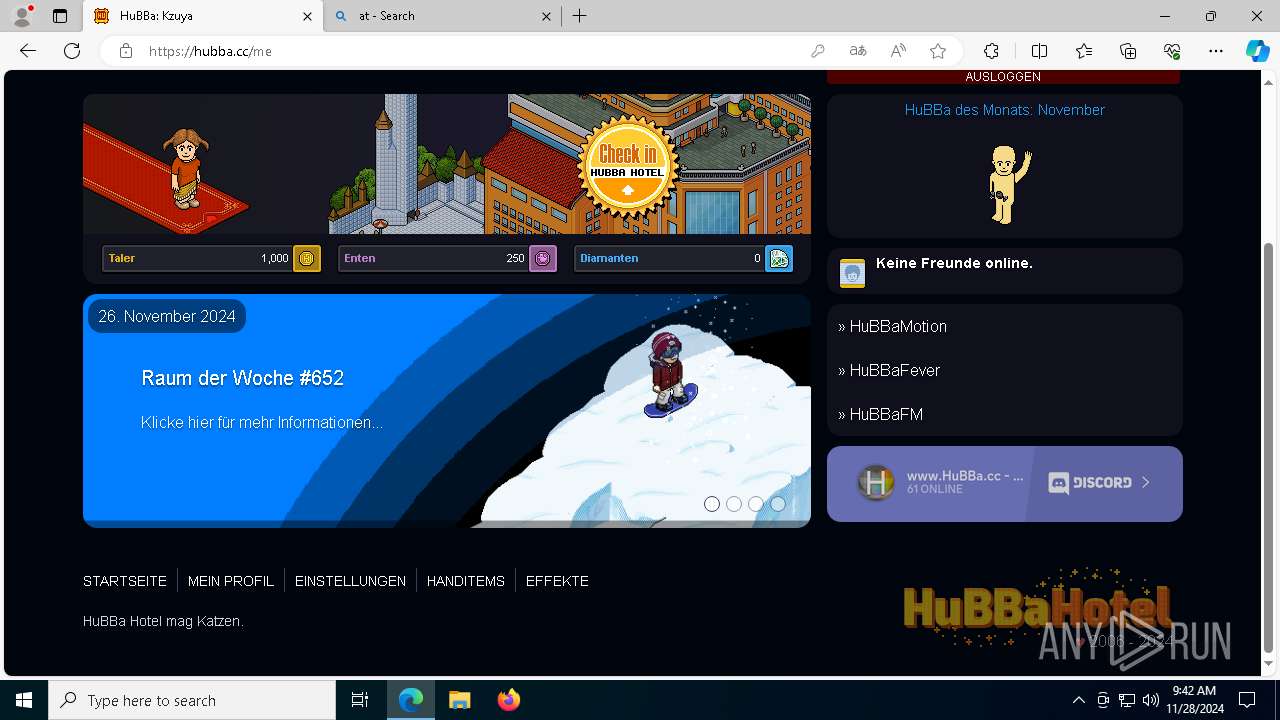Open the Copilot sidebar icon
The height and width of the screenshot is (720, 1280).
click(x=1257, y=51)
